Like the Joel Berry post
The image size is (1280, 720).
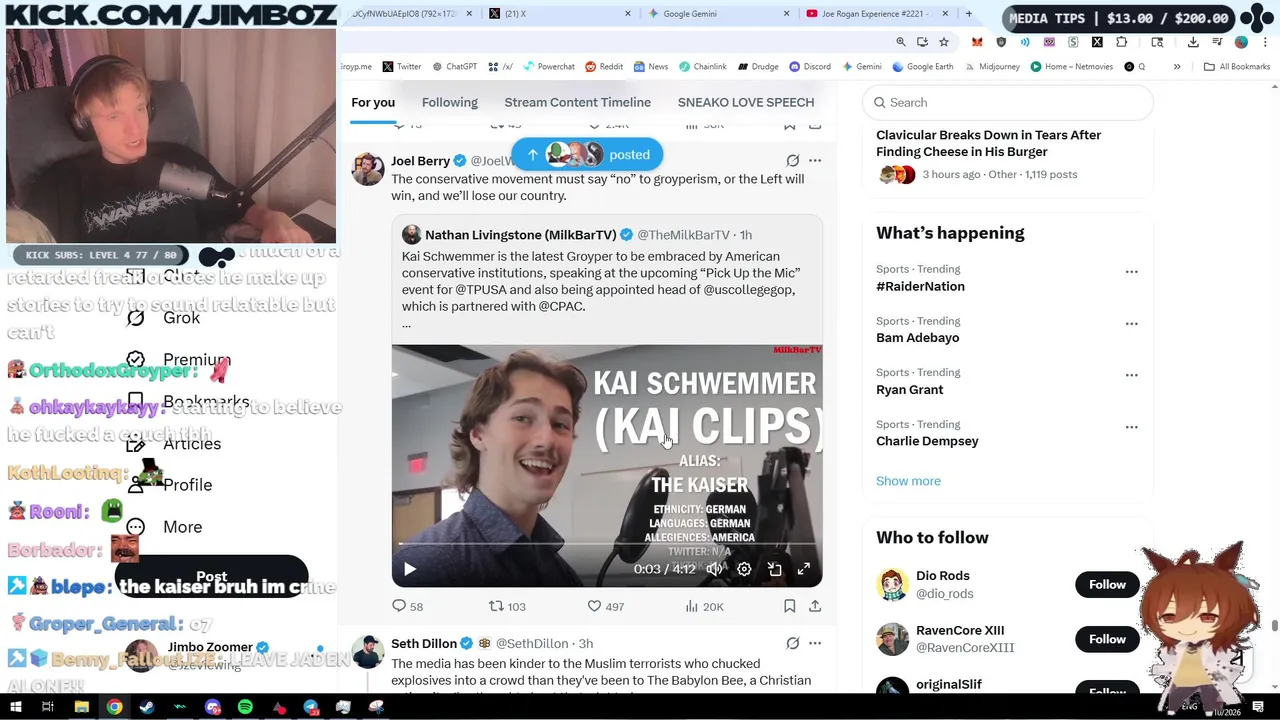pos(605,606)
